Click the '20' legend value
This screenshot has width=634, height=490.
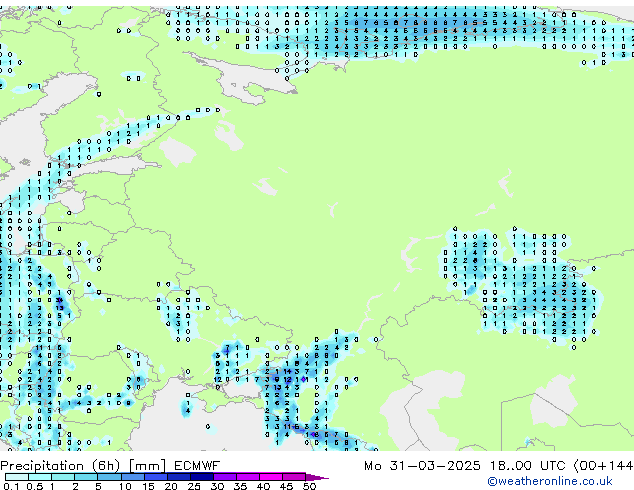point(171,486)
